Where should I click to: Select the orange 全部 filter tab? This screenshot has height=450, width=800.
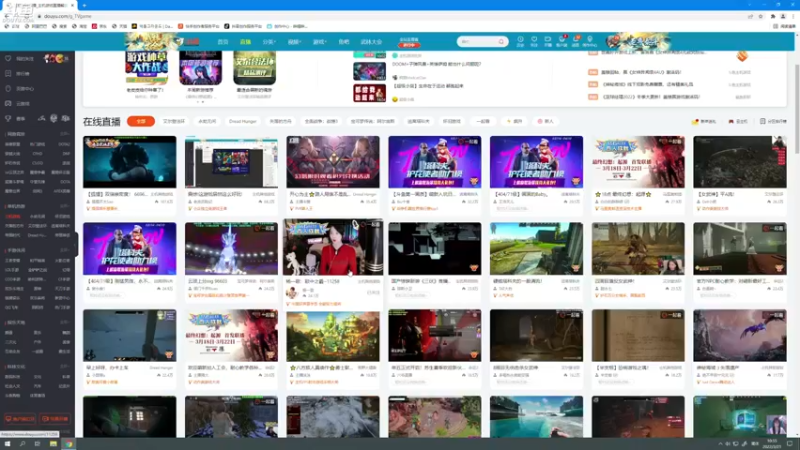pyautogui.click(x=141, y=121)
